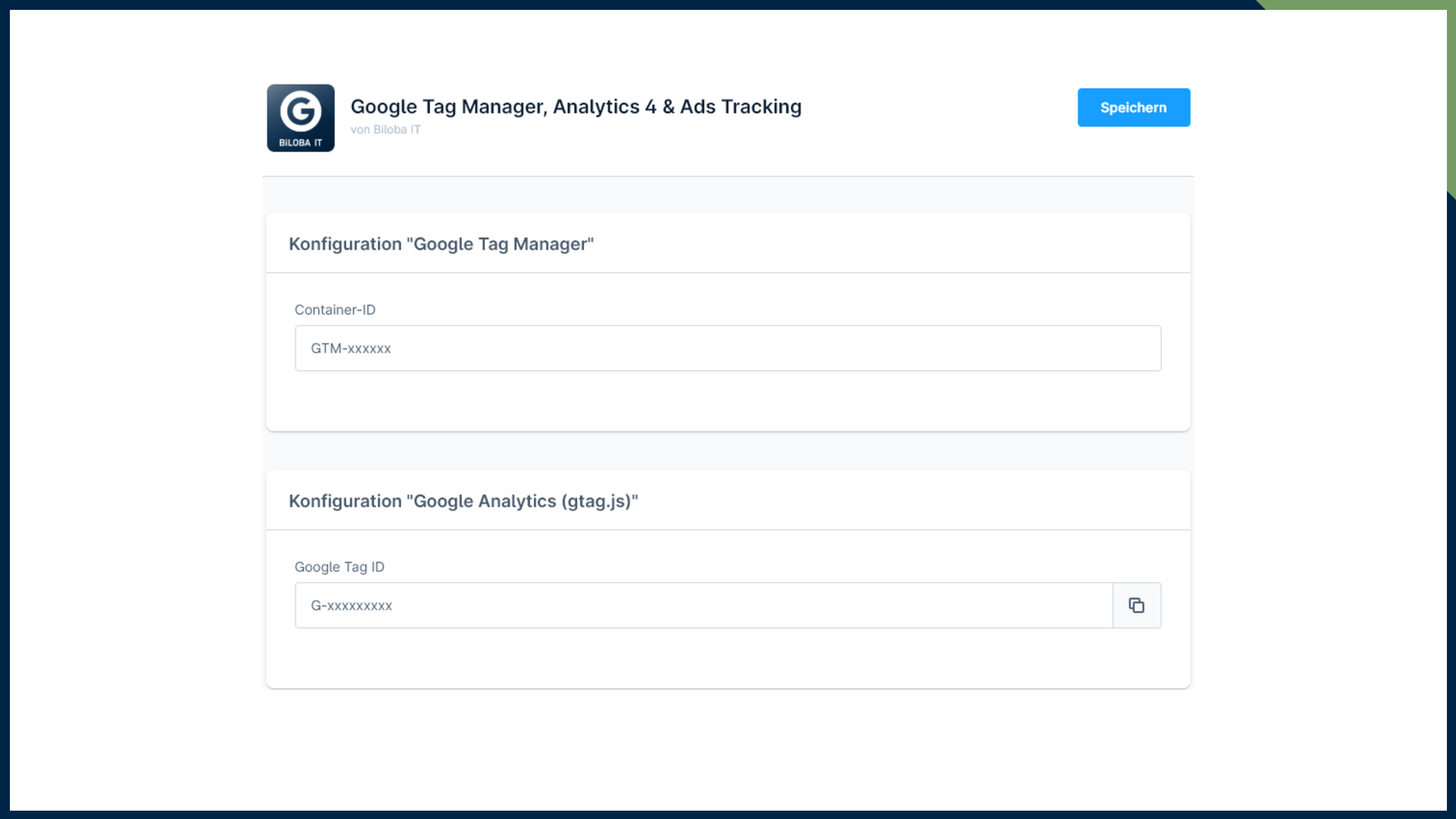
Task: Click the 'von Biloba IT' author text
Action: coord(385,130)
